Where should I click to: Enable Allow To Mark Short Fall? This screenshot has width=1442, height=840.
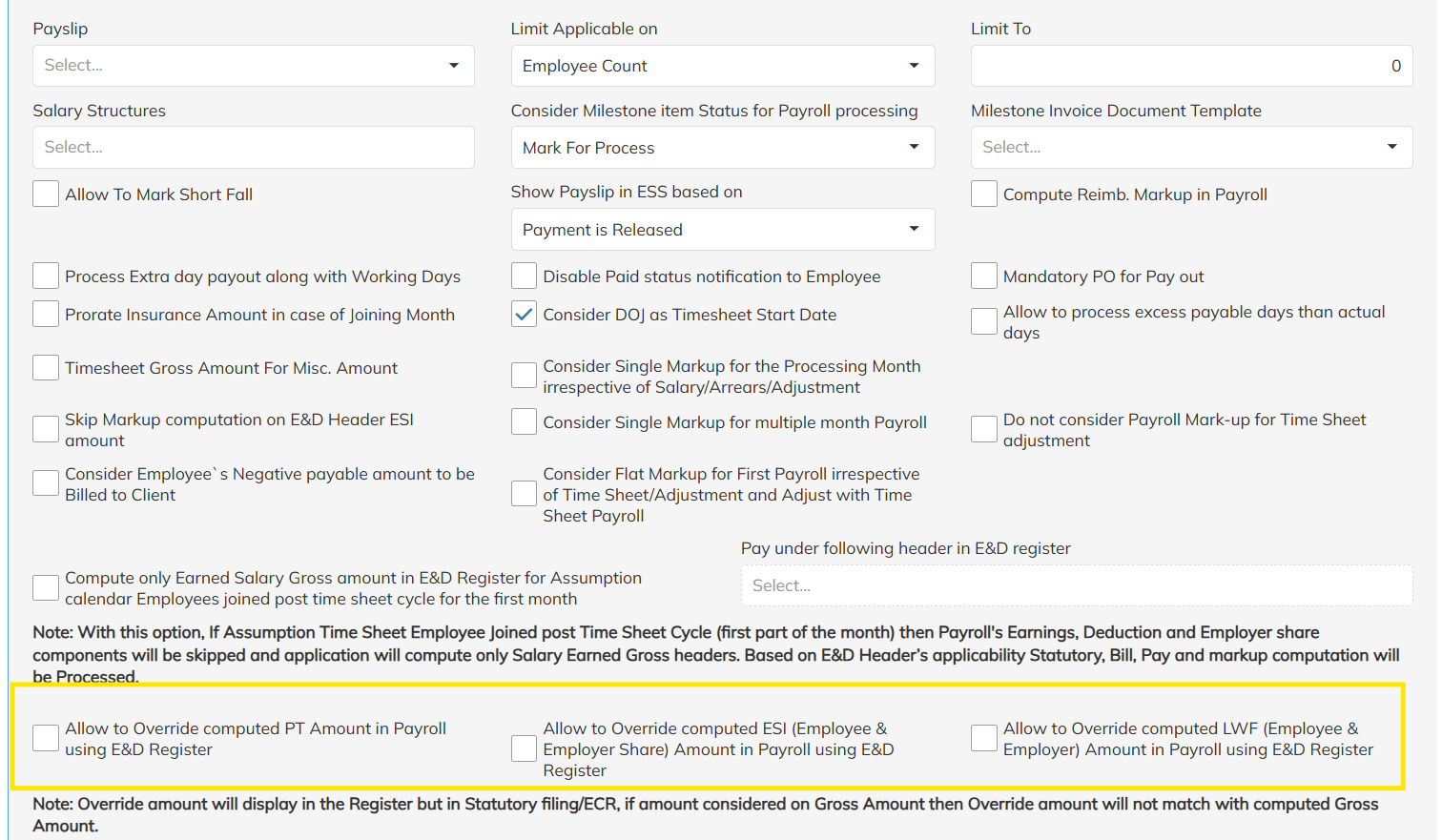[x=46, y=195]
